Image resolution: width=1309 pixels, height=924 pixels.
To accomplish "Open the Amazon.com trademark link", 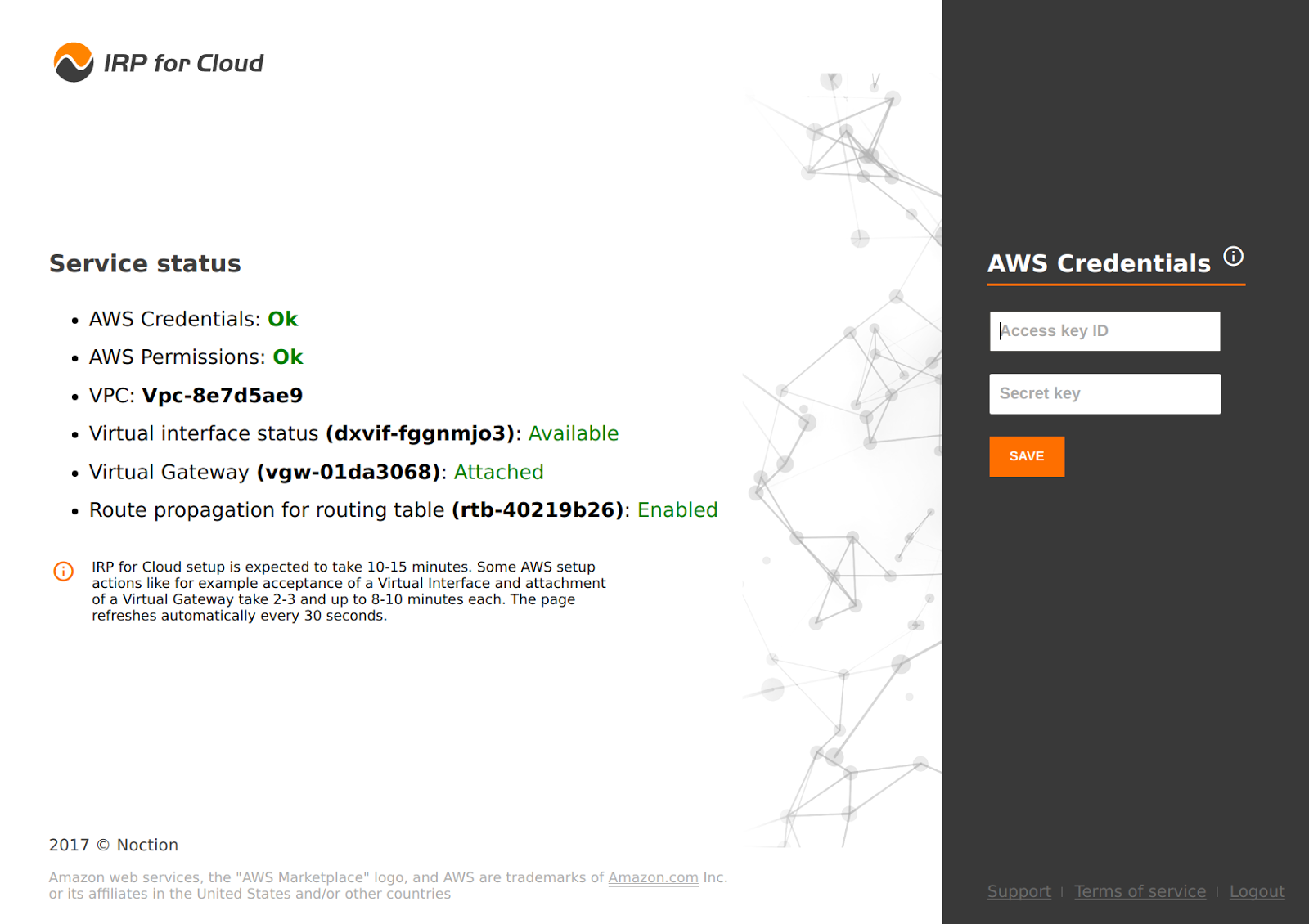I will [653, 877].
